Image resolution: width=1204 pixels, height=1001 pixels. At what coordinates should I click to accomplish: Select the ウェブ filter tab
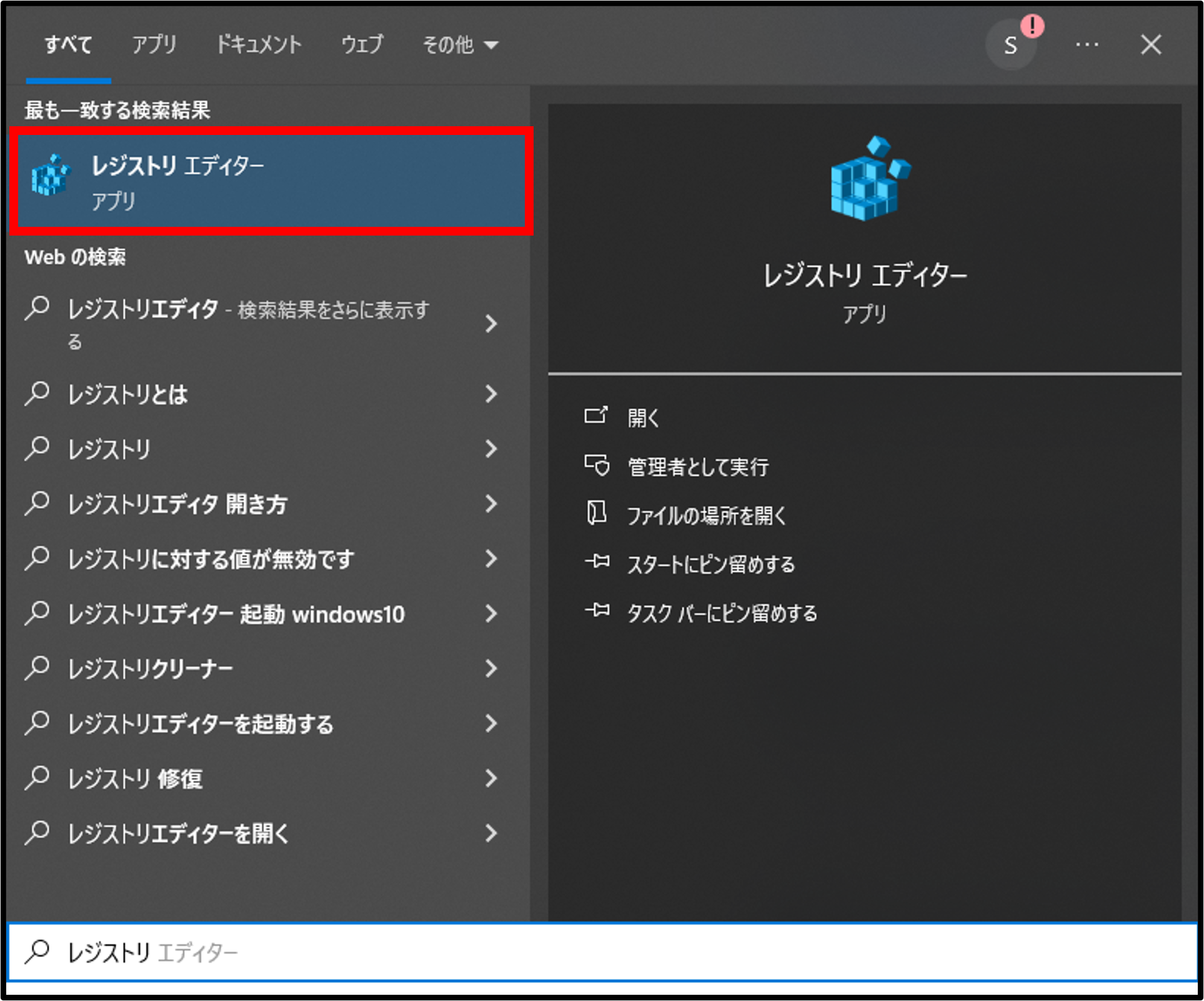362,45
